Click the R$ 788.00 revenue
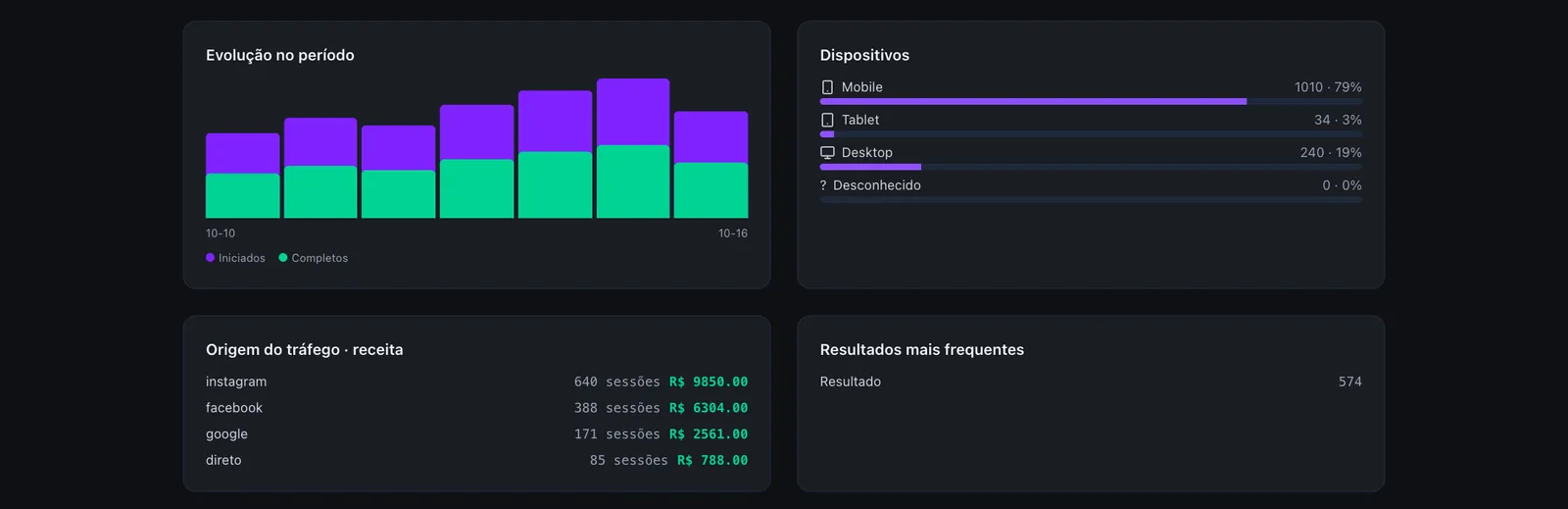The height and width of the screenshot is (509, 1568). (712, 460)
